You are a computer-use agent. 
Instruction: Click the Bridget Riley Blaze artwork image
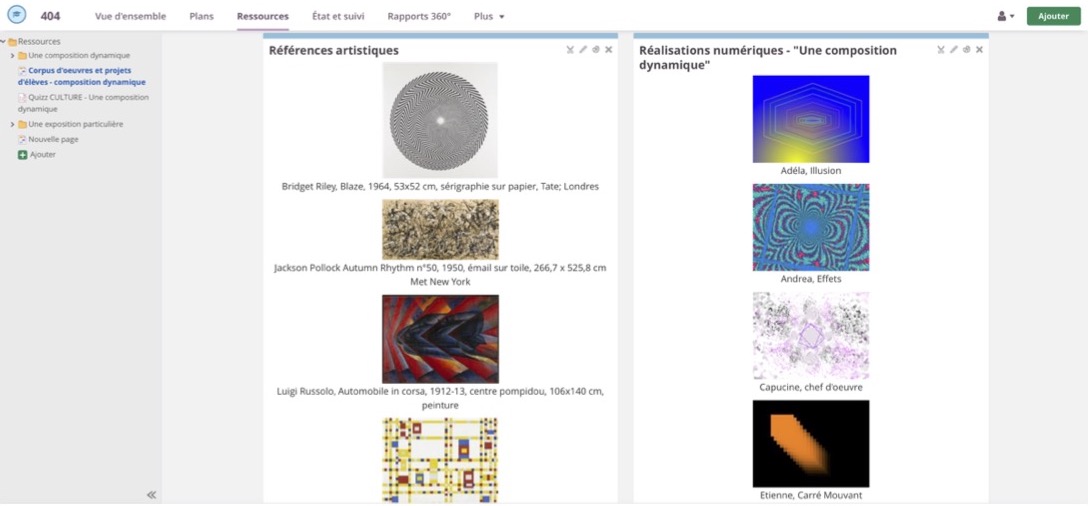[440, 120]
